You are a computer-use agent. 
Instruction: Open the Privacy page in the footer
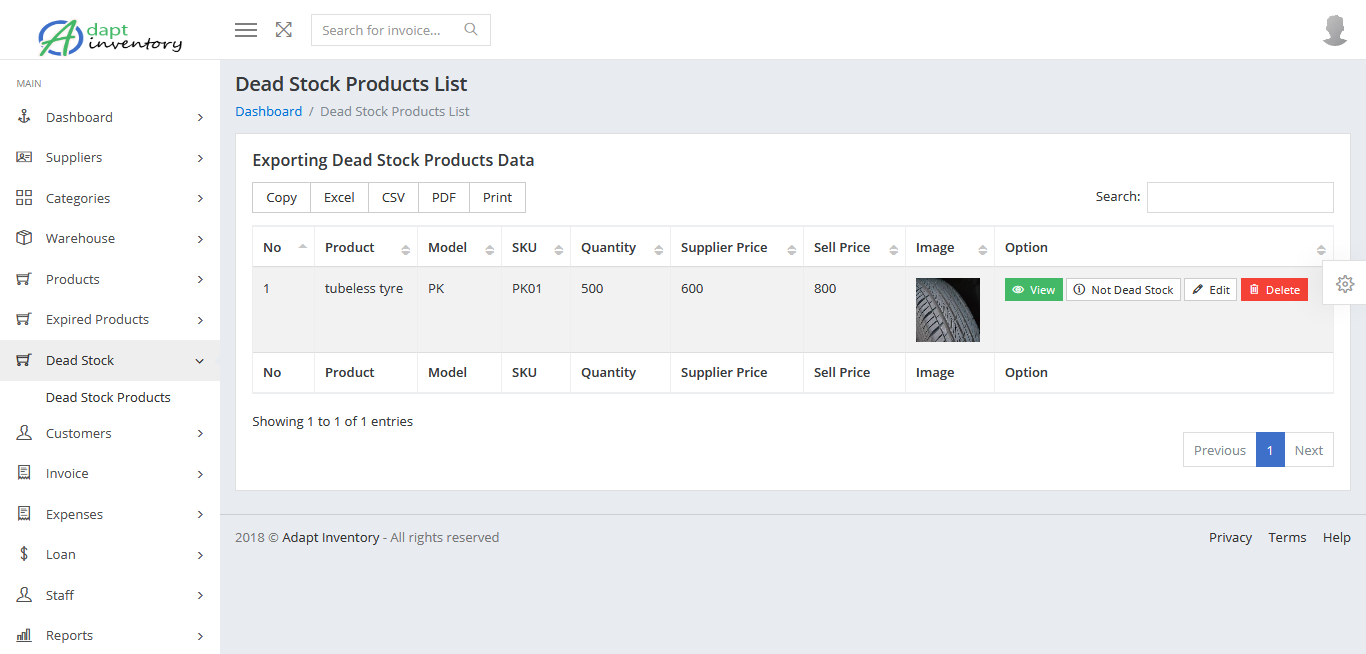1230,537
